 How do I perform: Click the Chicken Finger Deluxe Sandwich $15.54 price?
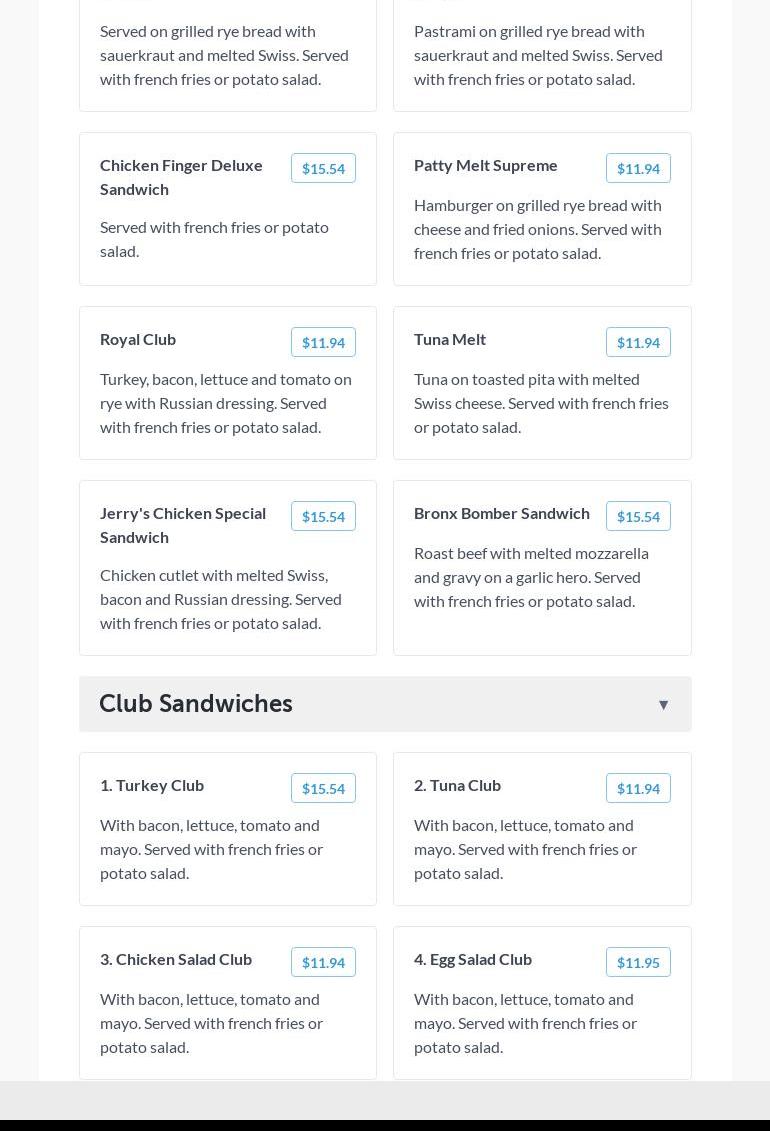(323, 168)
